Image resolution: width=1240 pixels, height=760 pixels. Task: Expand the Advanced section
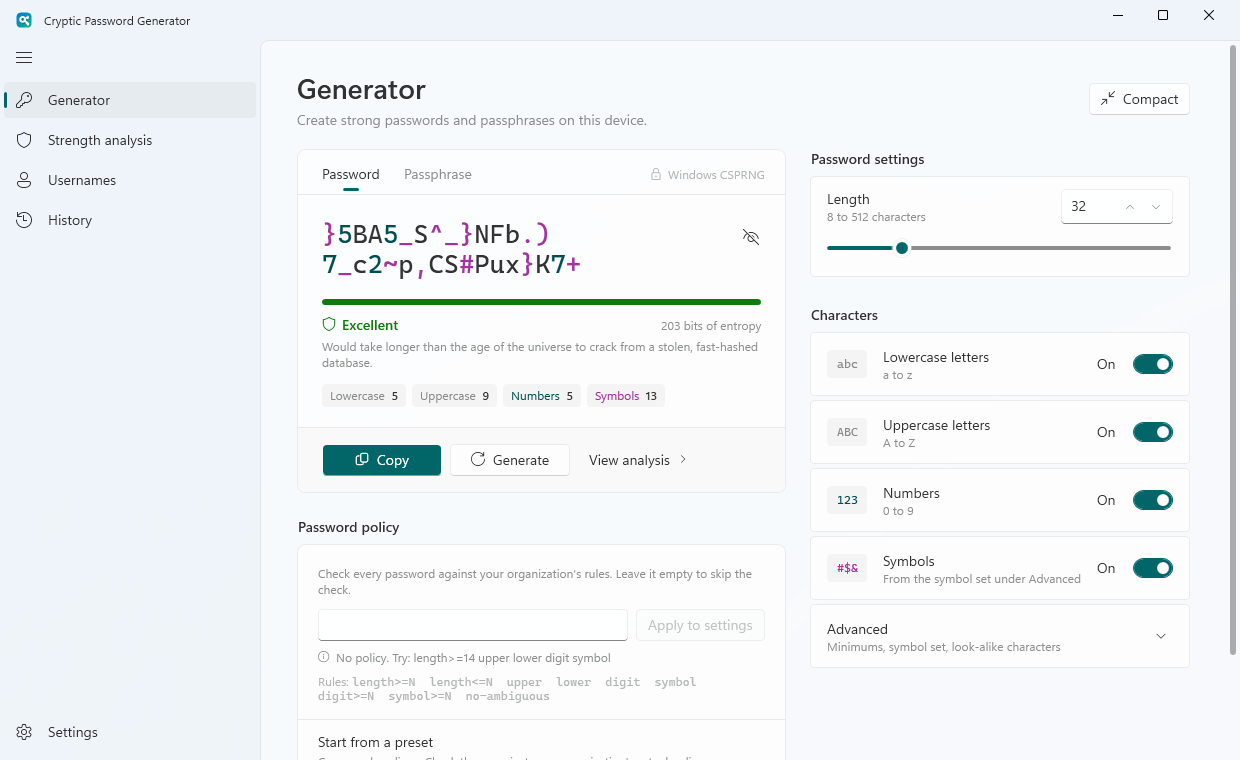[x=1000, y=636]
